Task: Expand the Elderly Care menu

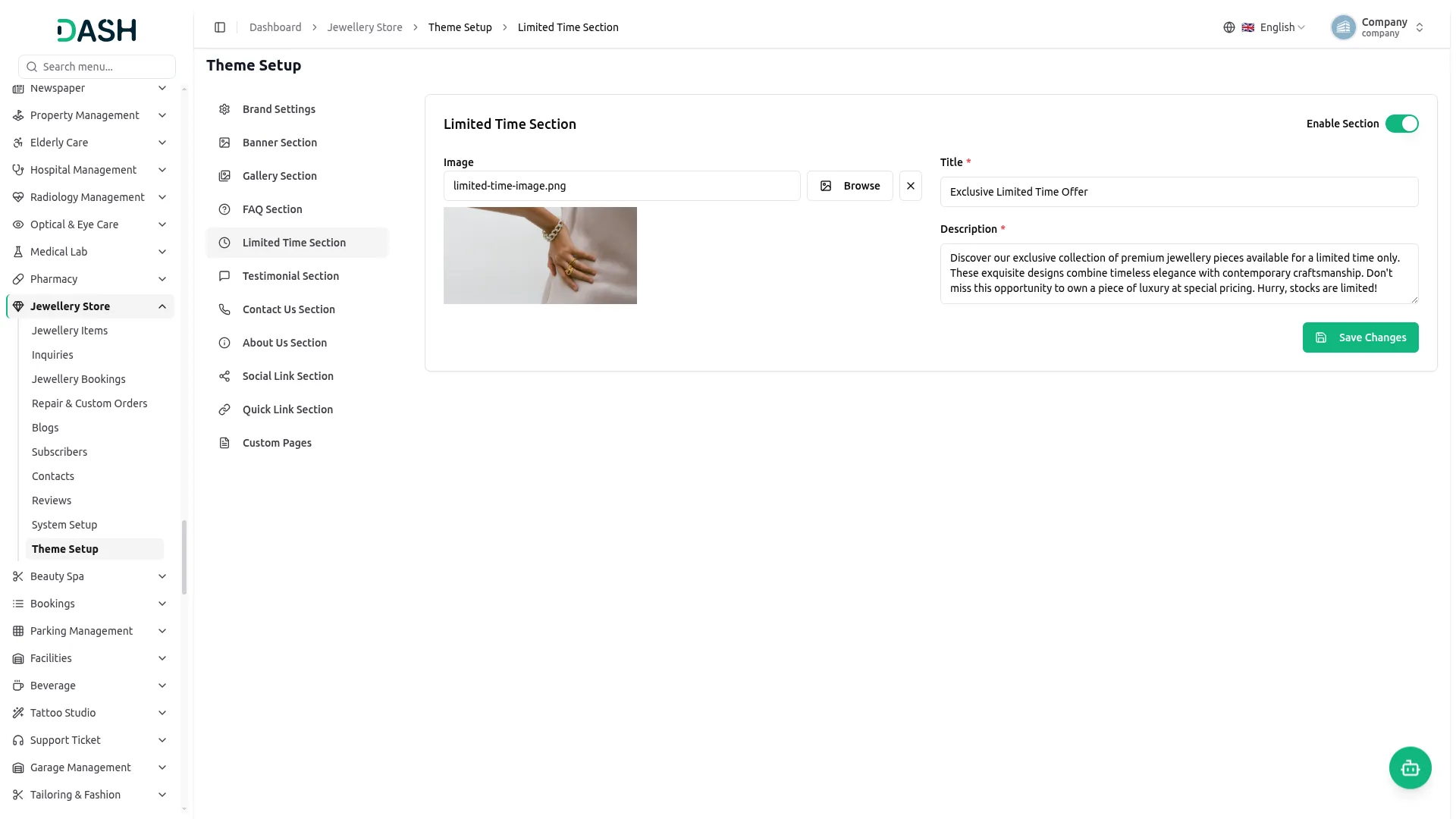Action: click(89, 143)
